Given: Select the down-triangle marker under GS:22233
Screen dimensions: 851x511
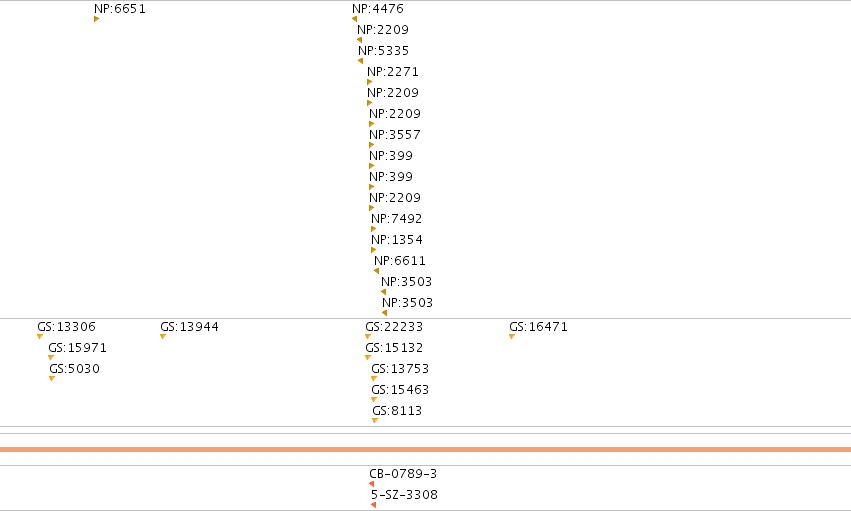Looking at the screenshot, I should [x=368, y=337].
